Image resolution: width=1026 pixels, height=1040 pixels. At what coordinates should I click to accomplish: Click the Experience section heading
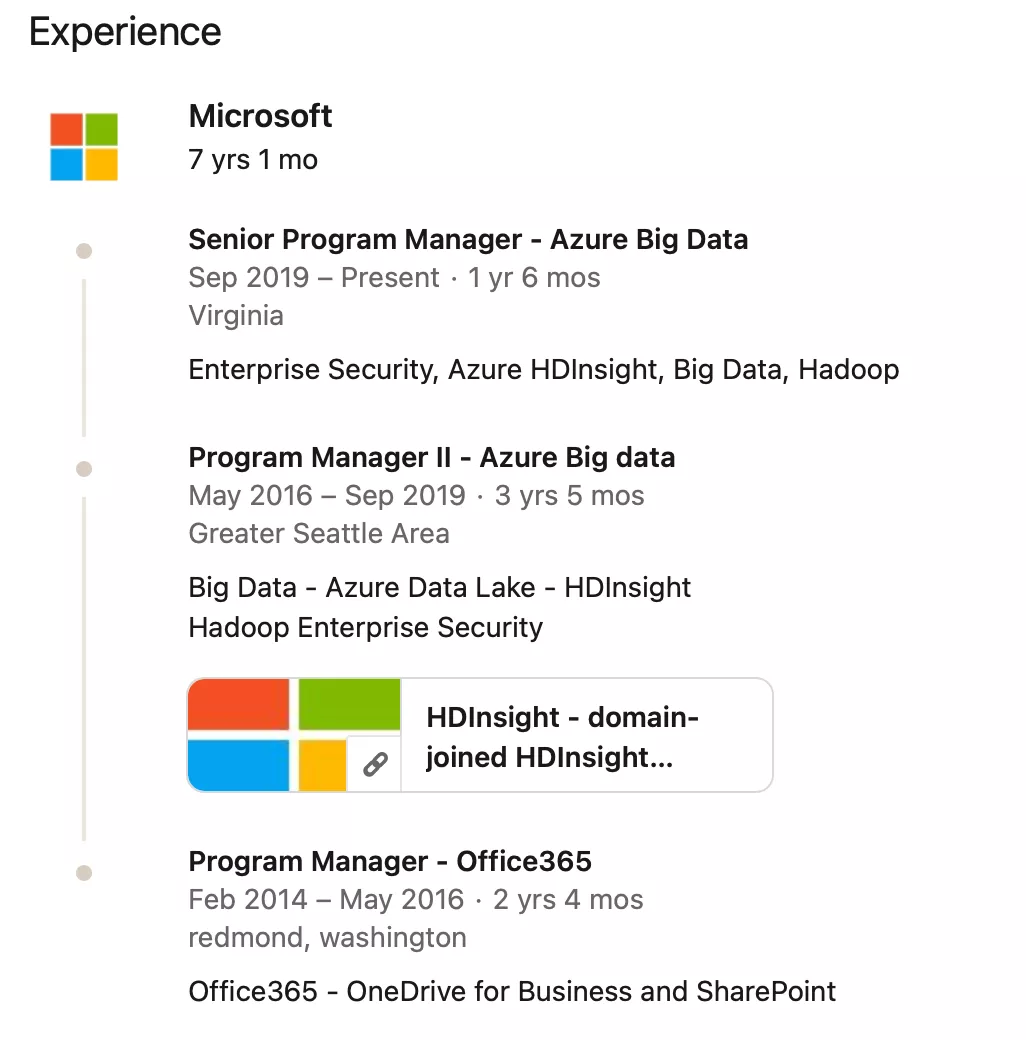click(125, 32)
